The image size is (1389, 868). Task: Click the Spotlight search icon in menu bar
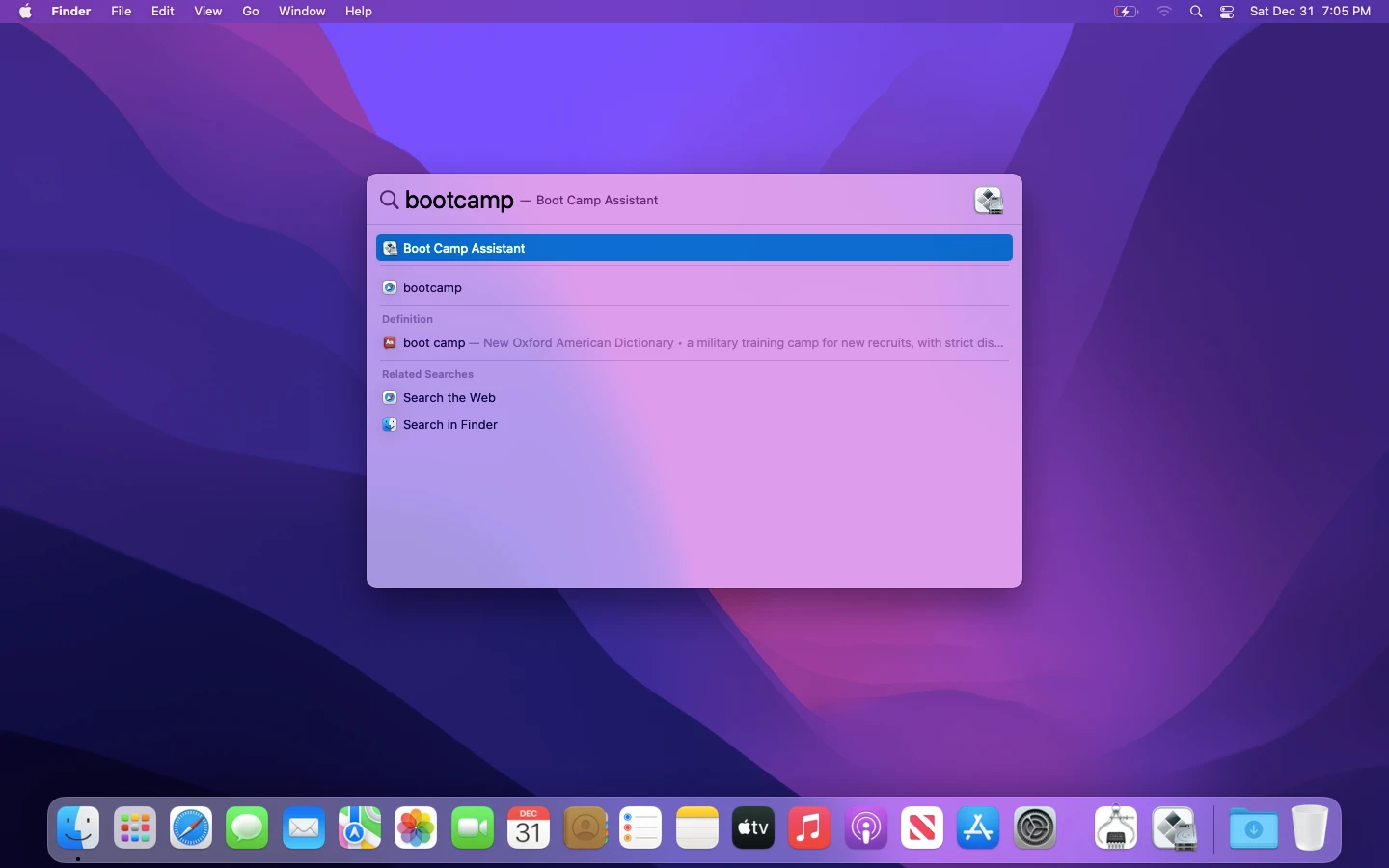1195,12
